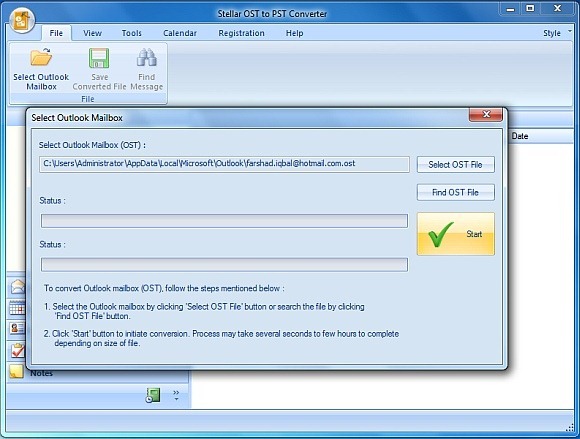Viewport: 580px width, 439px height.
Task: Switch to the File ribbon tab
Action: pos(56,33)
